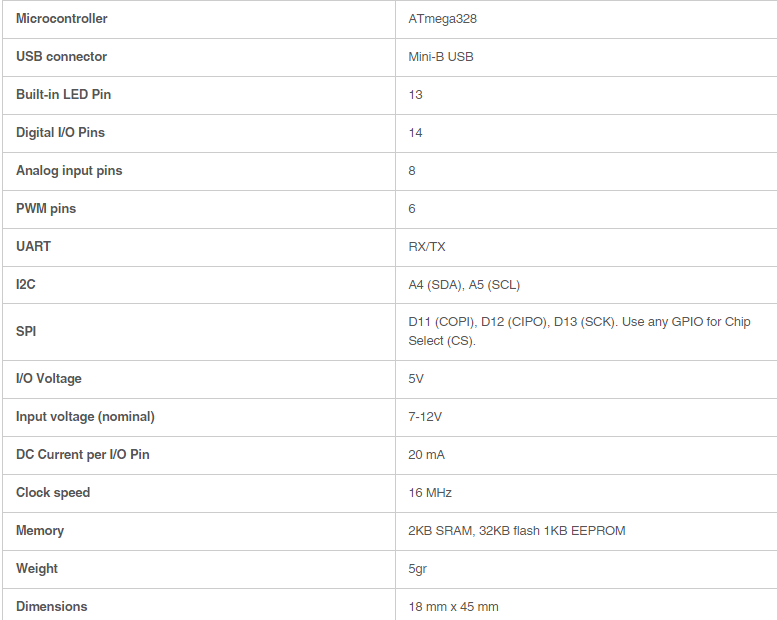
Task: Click the Built-in LED Pin label
Action: point(63,95)
